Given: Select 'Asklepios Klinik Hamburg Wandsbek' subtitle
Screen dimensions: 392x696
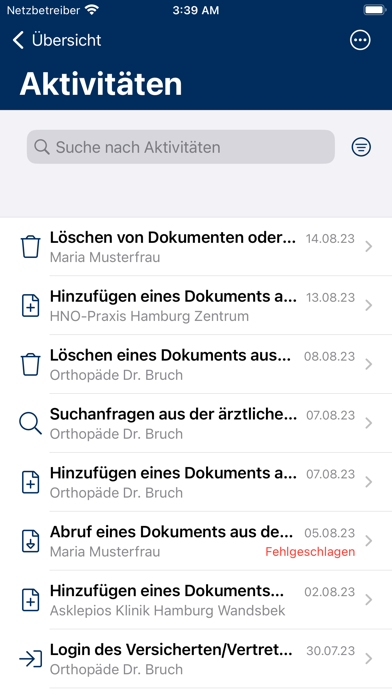Looking at the screenshot, I should [167, 611].
